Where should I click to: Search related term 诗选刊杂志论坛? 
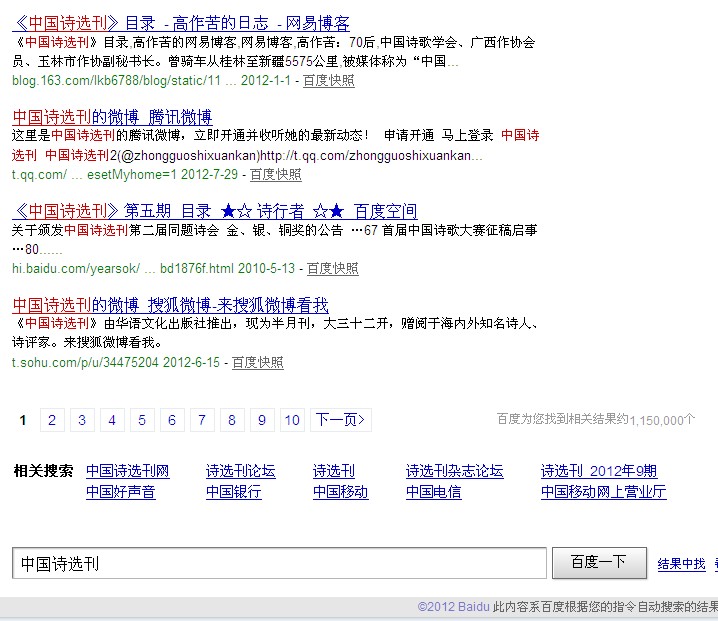tap(454, 471)
